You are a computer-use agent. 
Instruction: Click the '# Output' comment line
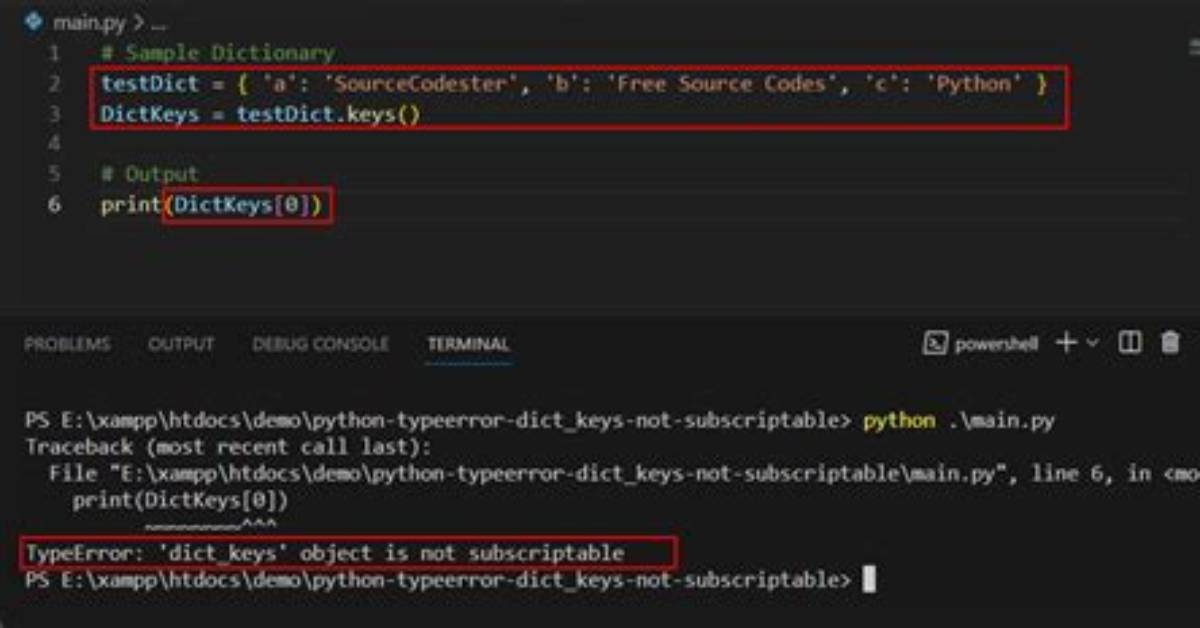[x=149, y=174]
